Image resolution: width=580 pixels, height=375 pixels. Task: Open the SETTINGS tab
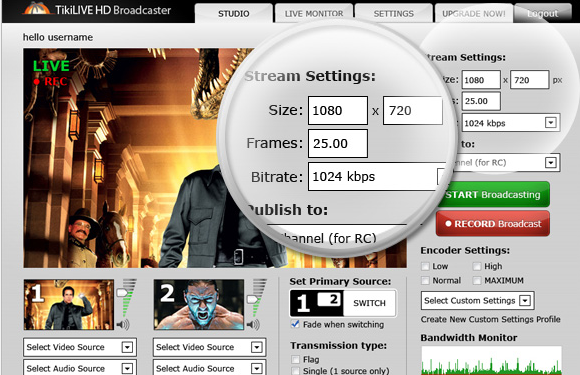(x=394, y=13)
